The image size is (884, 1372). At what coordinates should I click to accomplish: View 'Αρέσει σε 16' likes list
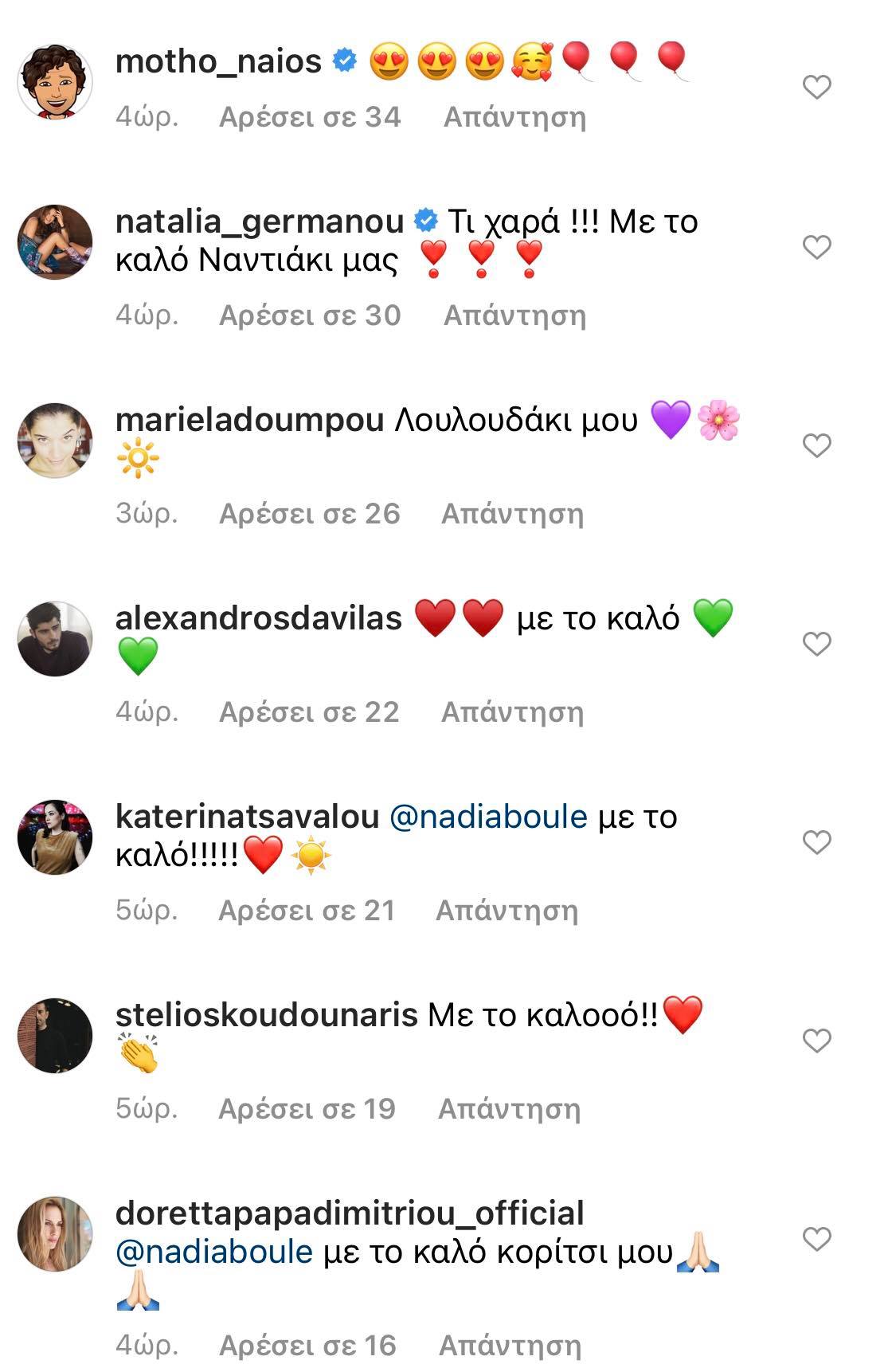(x=307, y=1346)
